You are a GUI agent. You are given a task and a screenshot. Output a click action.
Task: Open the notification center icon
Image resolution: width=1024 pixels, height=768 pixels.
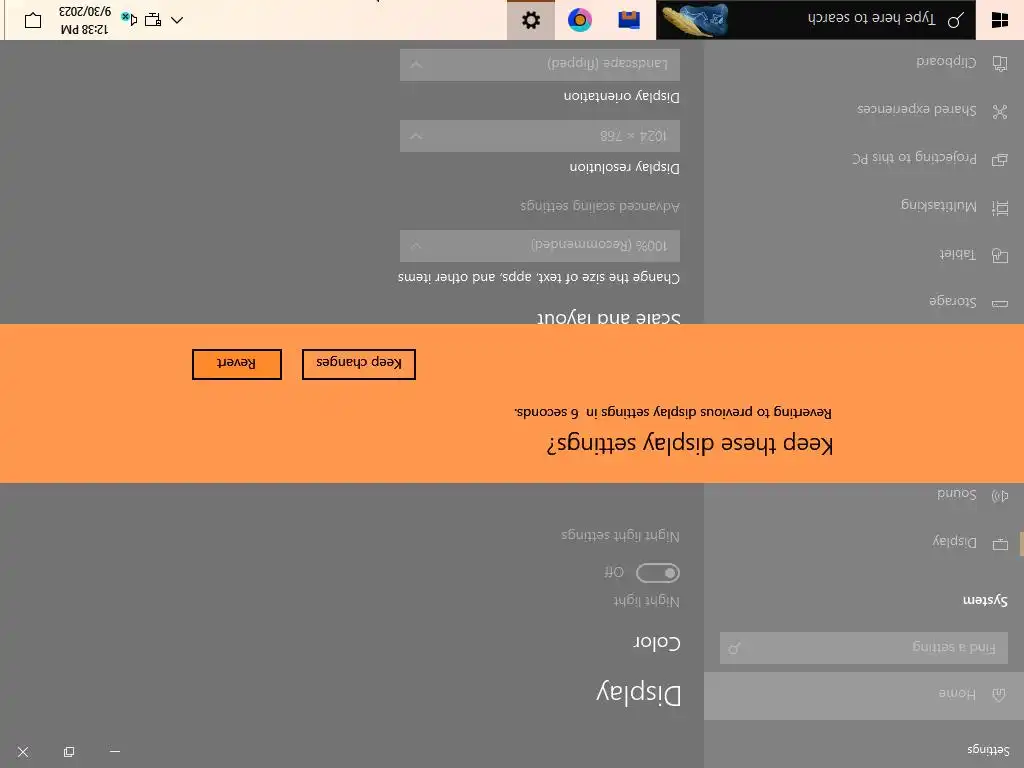33,20
